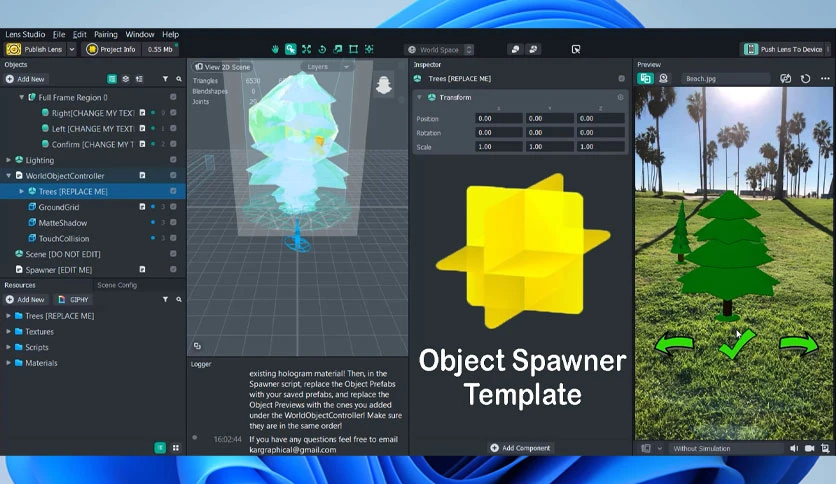This screenshot has width=836, height=484.
Task: Toggle GroundGrid enabled checkbox
Action: [x=173, y=206]
